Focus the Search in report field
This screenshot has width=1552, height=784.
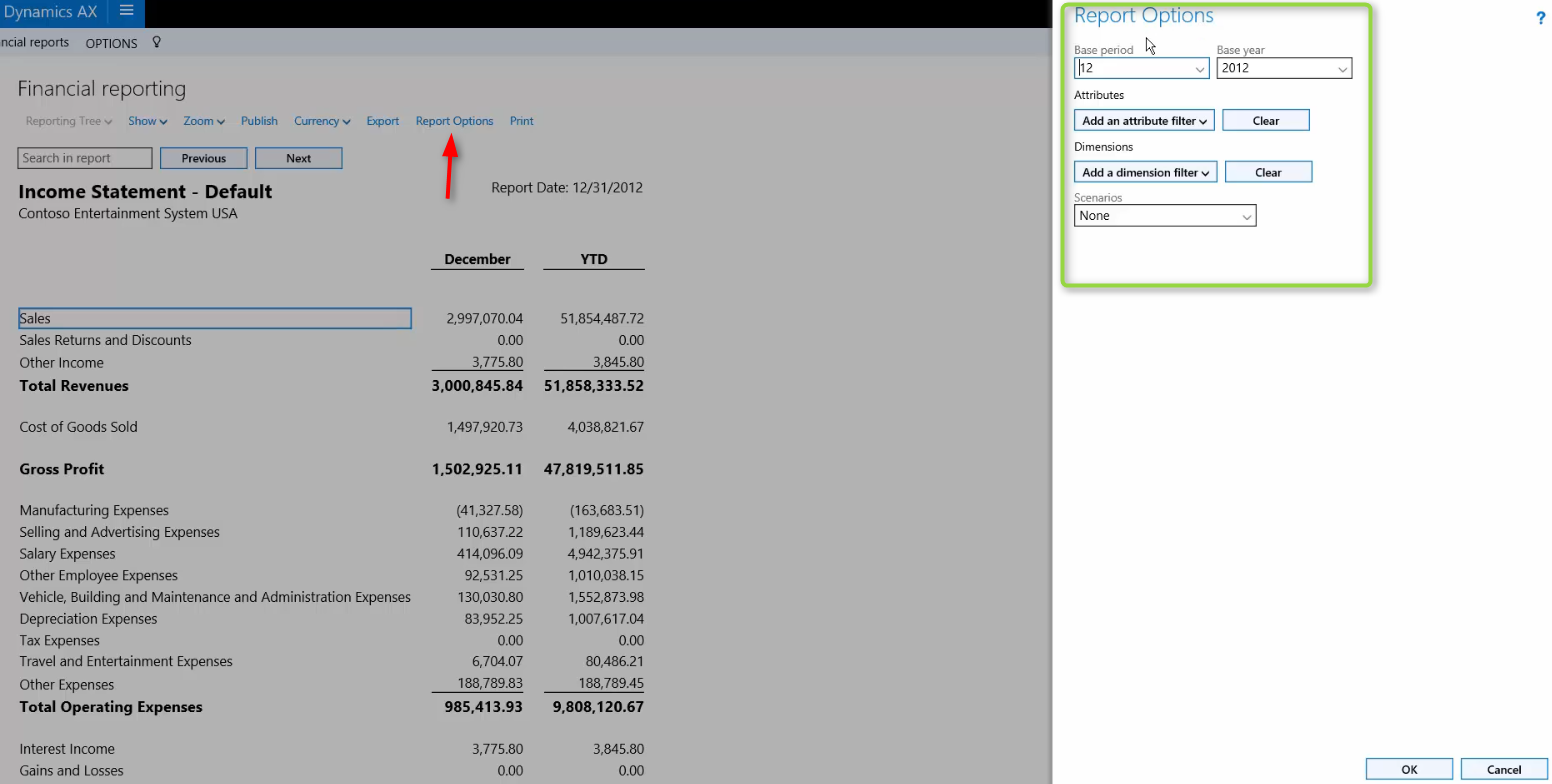point(85,158)
